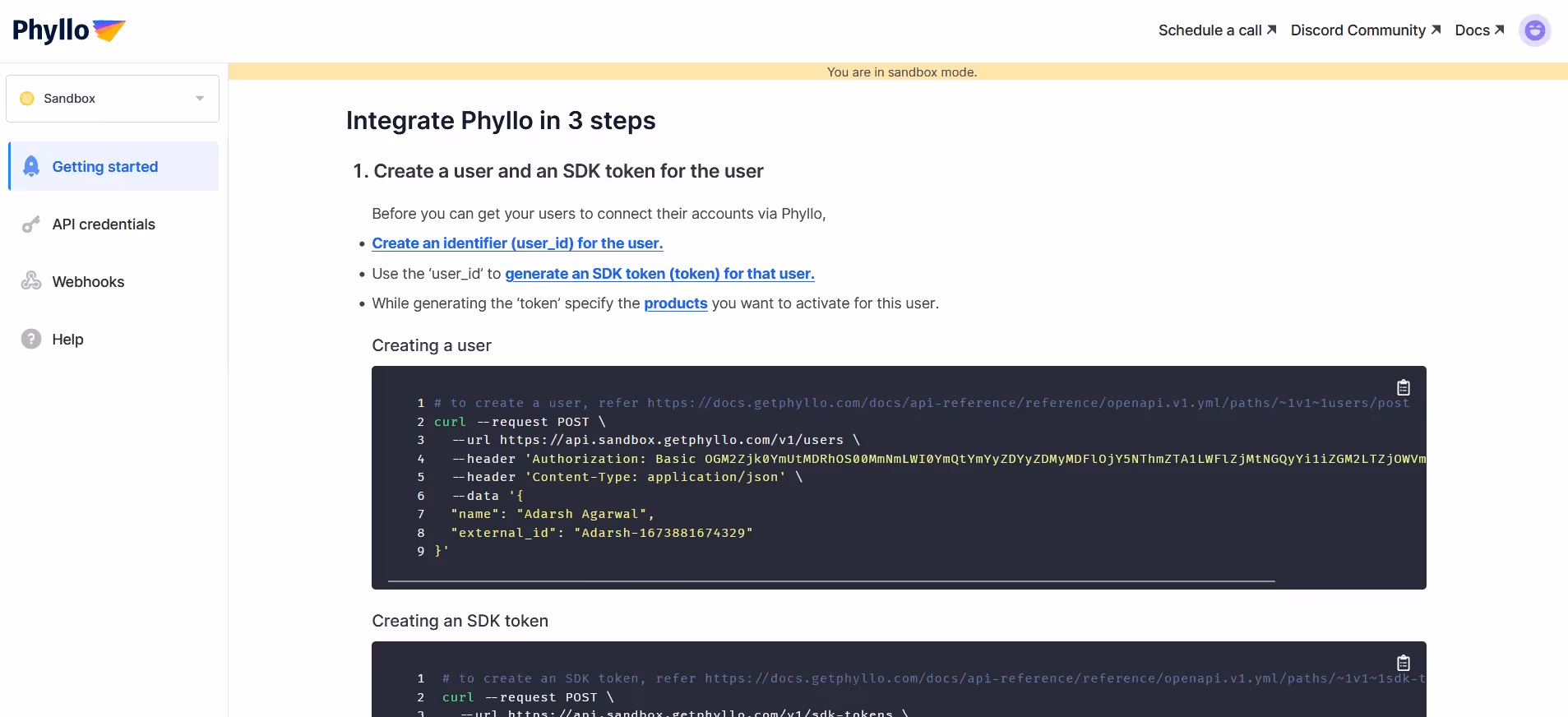Open Getting started section

(x=113, y=166)
